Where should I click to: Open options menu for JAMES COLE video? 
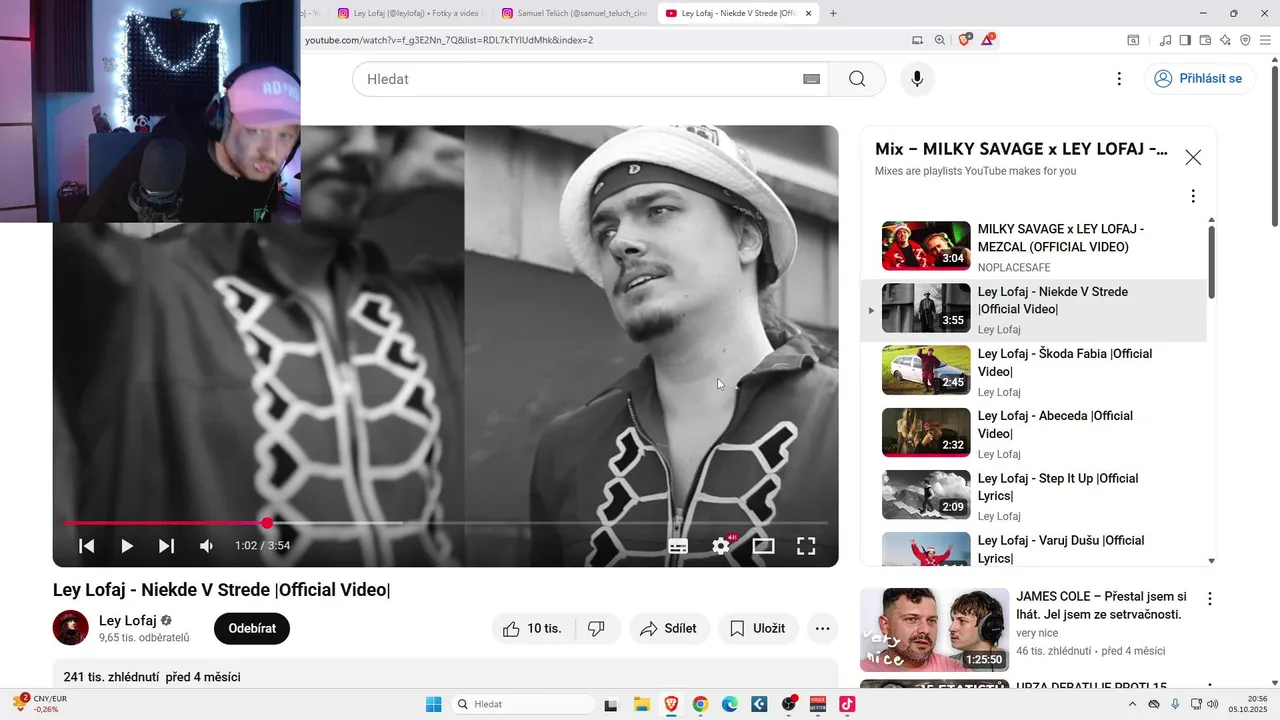point(1209,599)
